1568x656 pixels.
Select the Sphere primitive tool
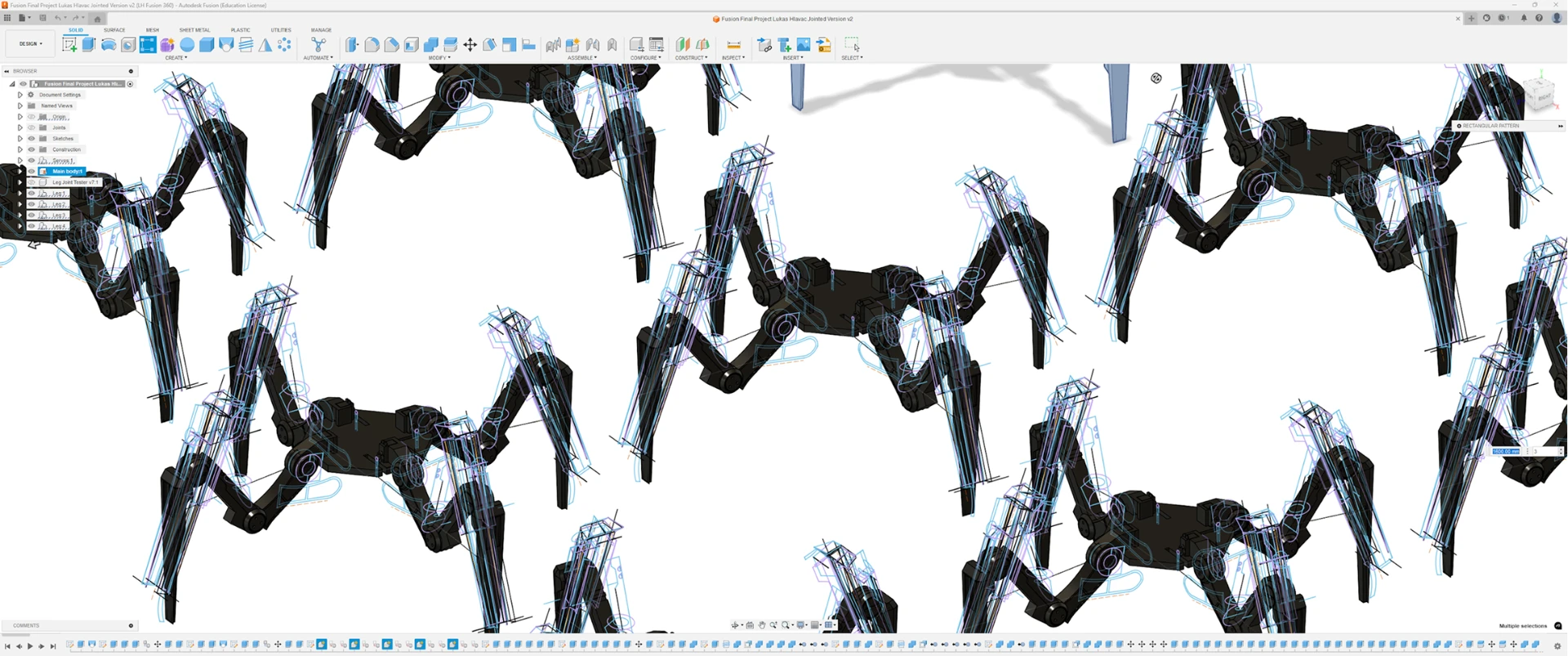click(x=187, y=45)
